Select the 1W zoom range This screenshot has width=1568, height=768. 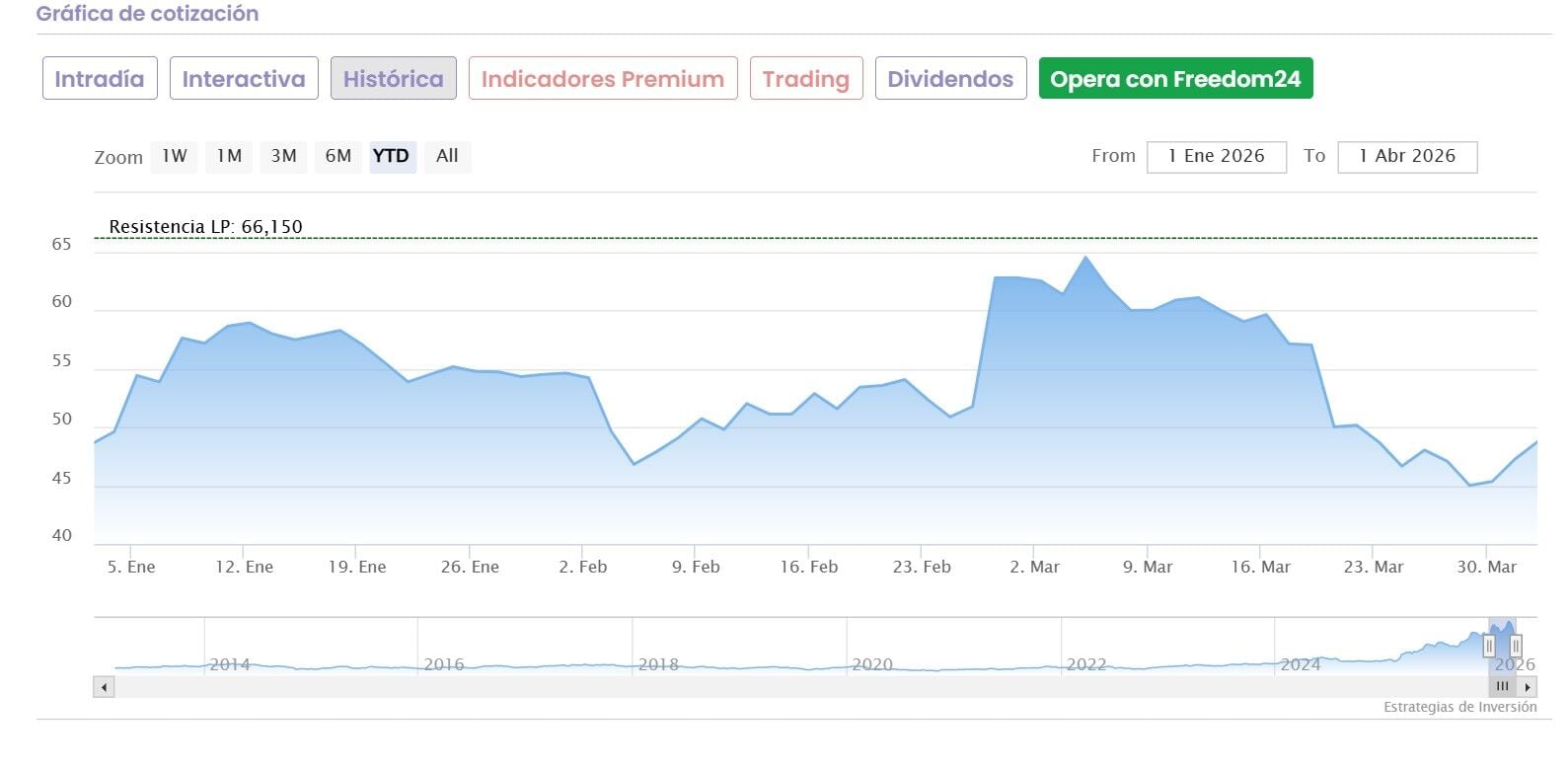pyautogui.click(x=175, y=156)
